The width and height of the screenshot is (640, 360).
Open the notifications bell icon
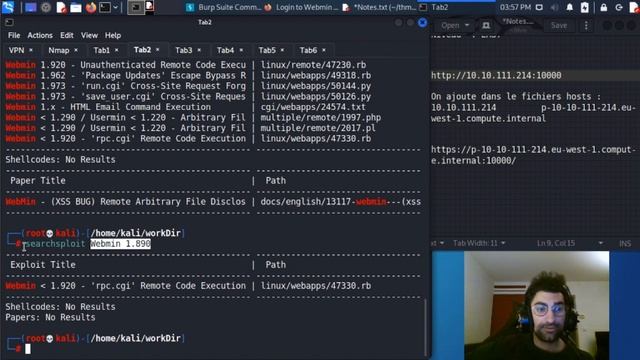569,7
